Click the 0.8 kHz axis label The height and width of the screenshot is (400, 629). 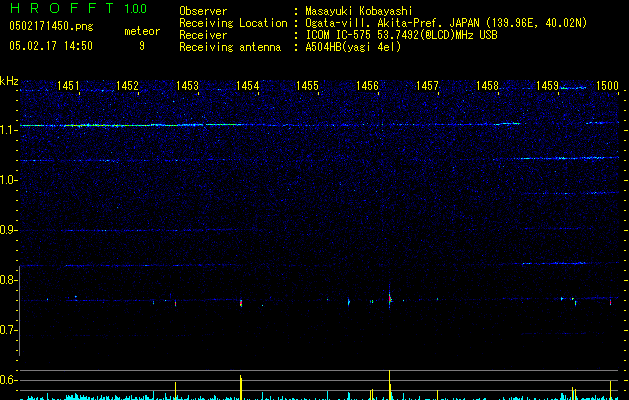(9, 280)
